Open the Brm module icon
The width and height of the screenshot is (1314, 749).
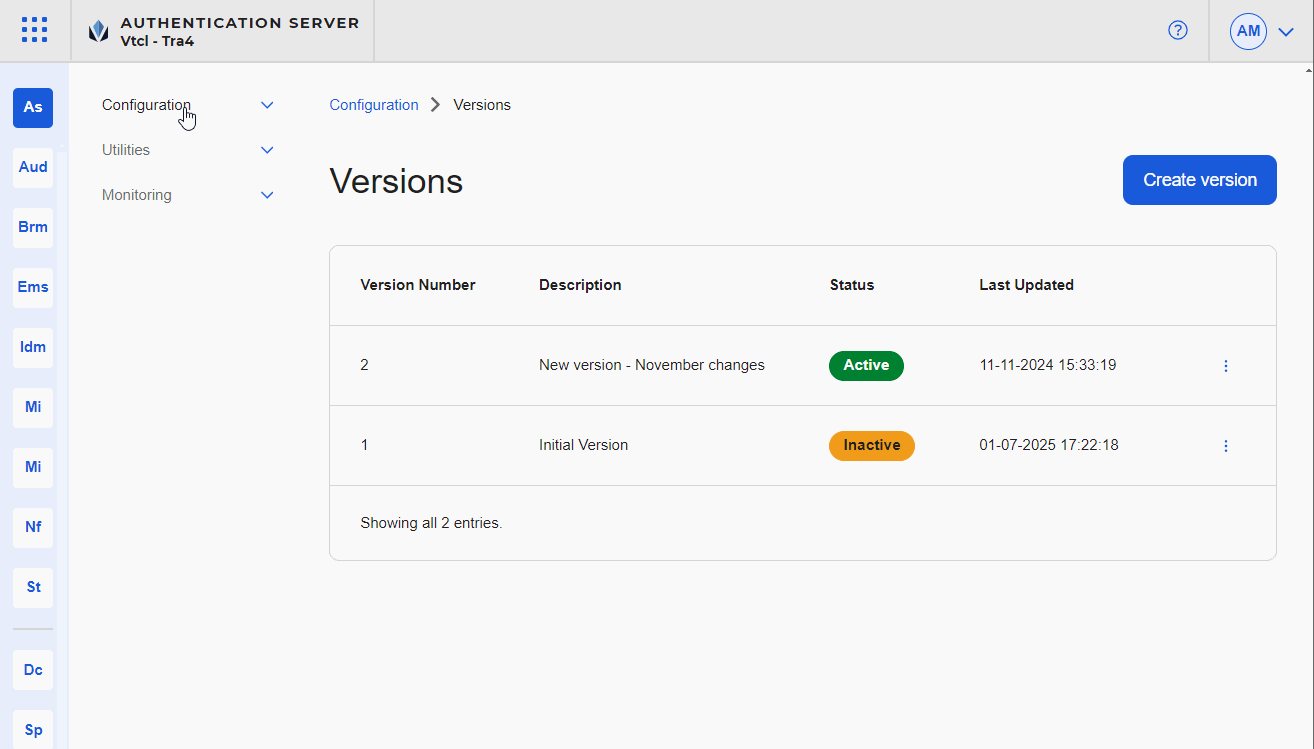[33, 227]
